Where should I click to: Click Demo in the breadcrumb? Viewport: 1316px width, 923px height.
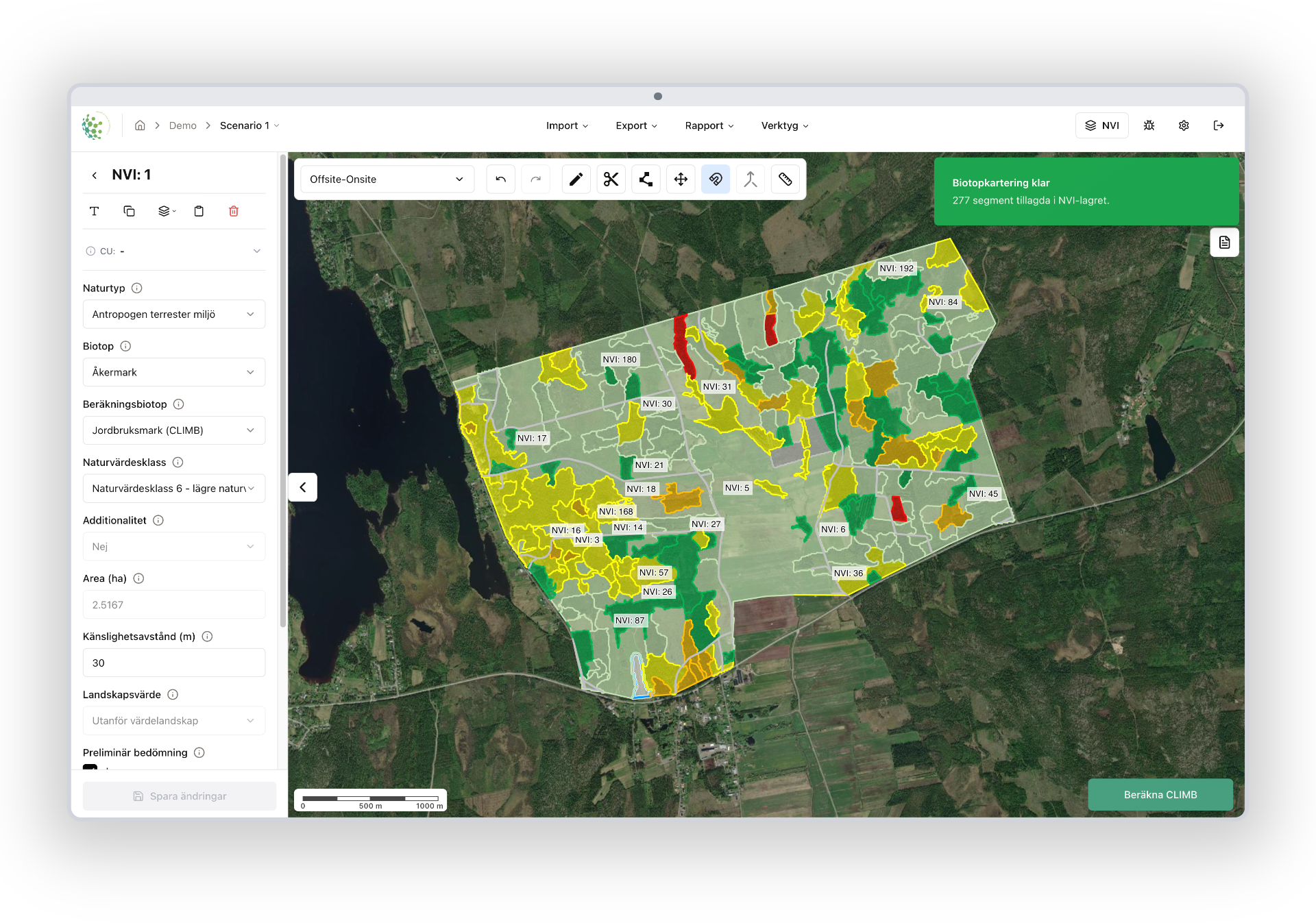point(182,125)
